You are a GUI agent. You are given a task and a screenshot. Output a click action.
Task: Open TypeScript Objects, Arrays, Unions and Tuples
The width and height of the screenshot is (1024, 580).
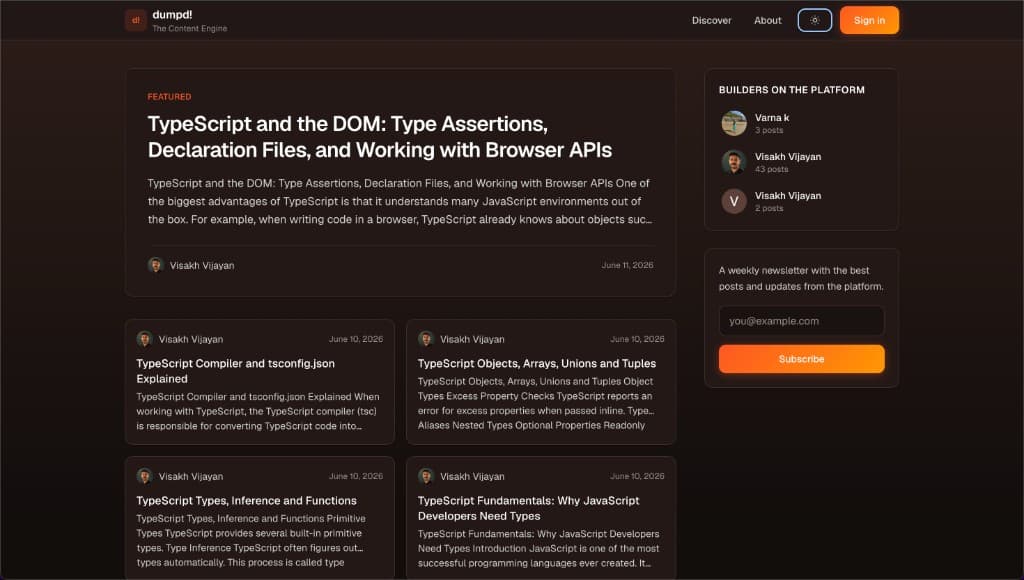pyautogui.click(x=536, y=363)
